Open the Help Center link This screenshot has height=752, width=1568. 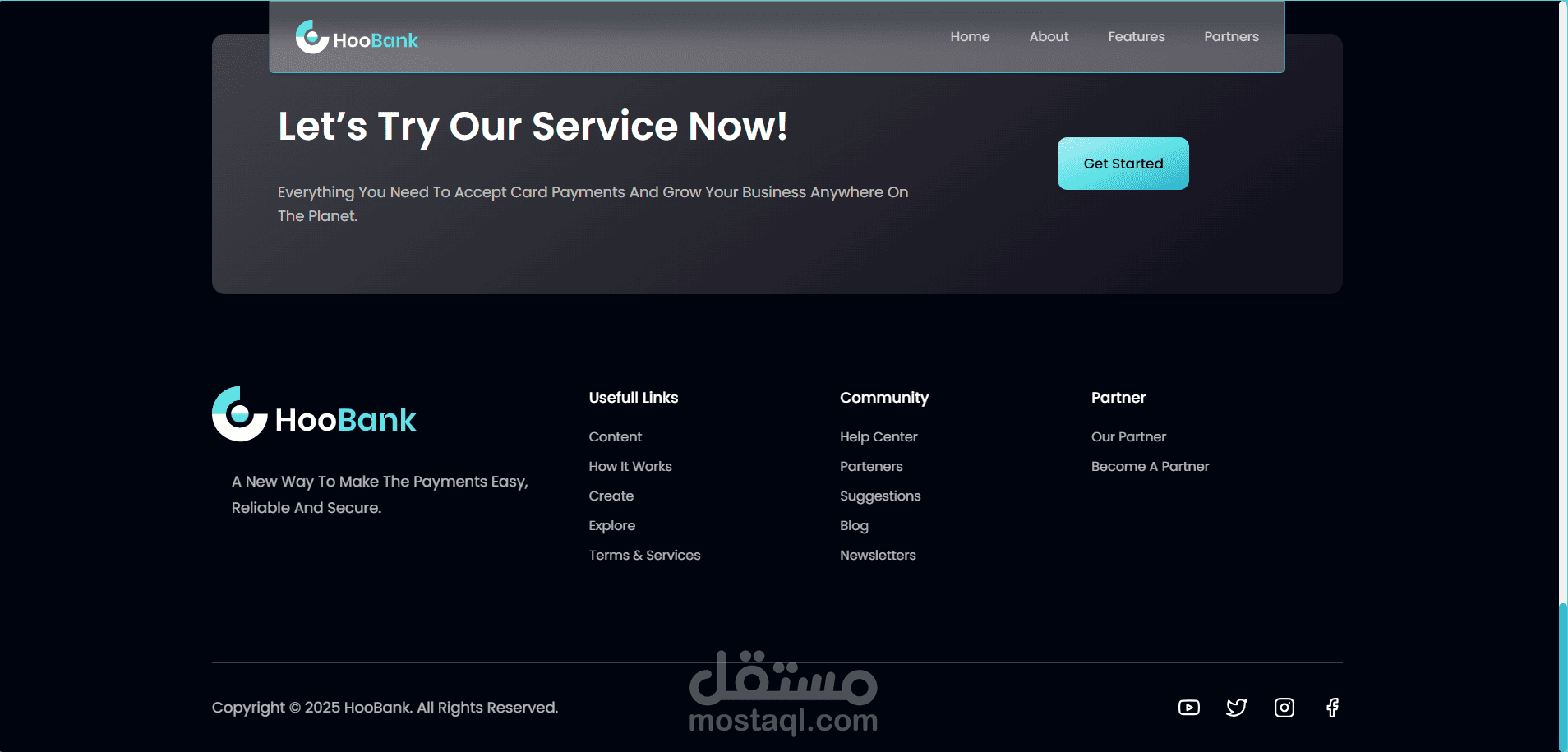pos(879,436)
